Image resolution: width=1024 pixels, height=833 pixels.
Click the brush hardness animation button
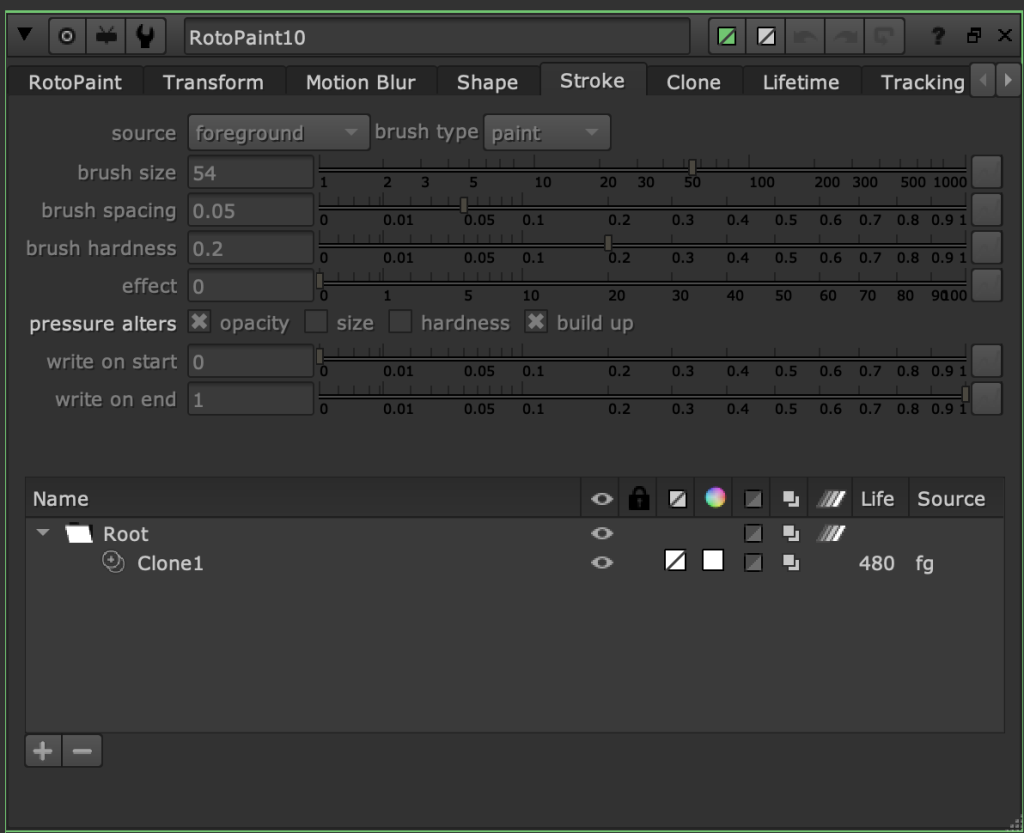coord(986,247)
